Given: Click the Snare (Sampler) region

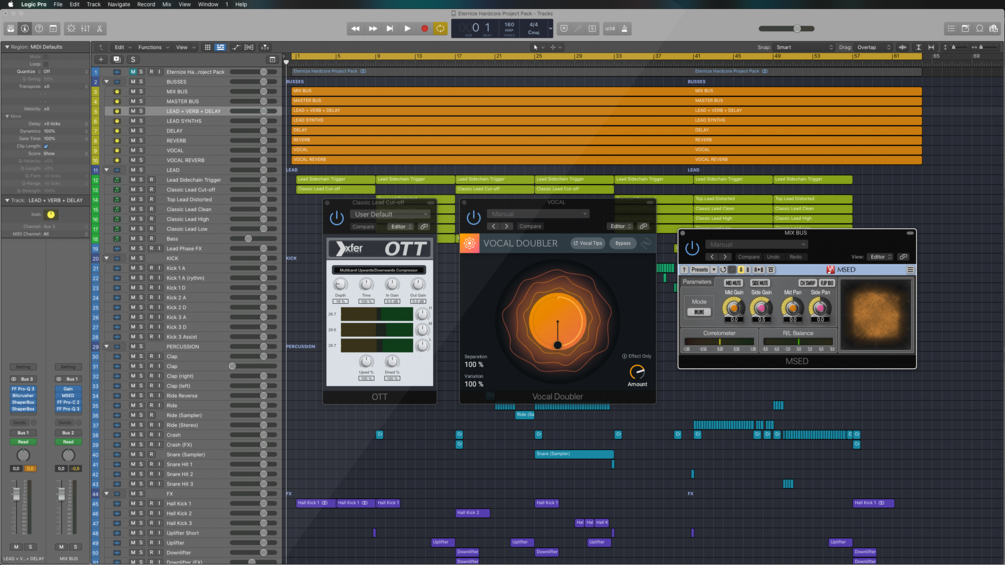Looking at the screenshot, I should pyautogui.click(x=574, y=454).
